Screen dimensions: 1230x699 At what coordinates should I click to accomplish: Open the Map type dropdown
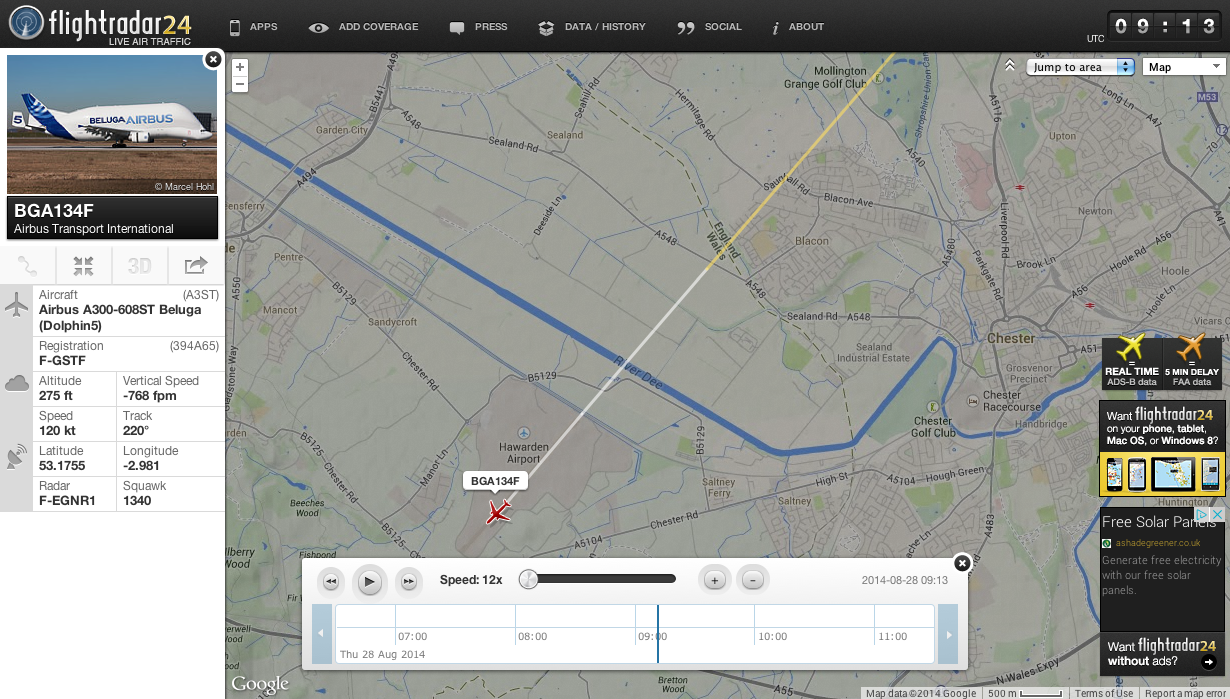(1184, 67)
